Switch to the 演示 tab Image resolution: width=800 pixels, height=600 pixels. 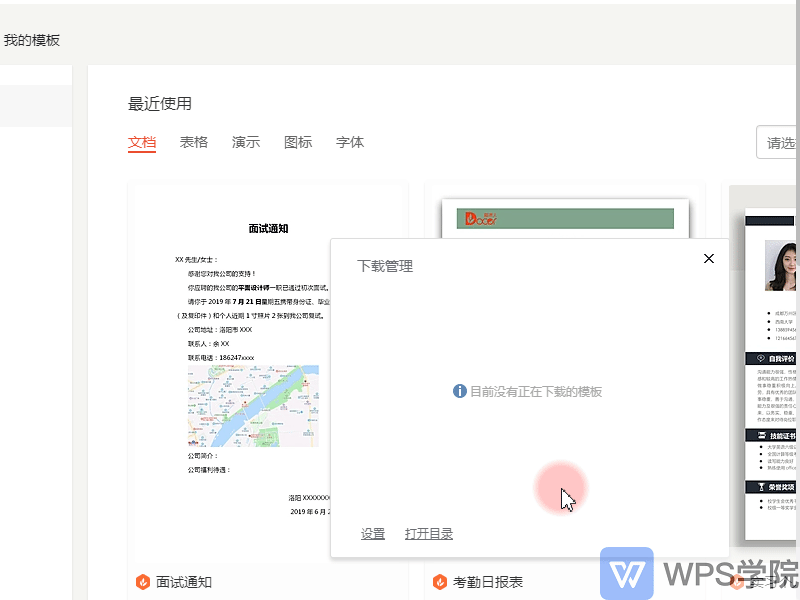click(x=246, y=142)
